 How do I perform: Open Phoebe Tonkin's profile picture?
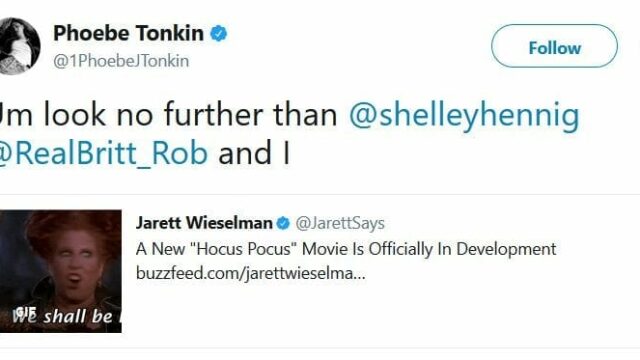[x=20, y=46]
